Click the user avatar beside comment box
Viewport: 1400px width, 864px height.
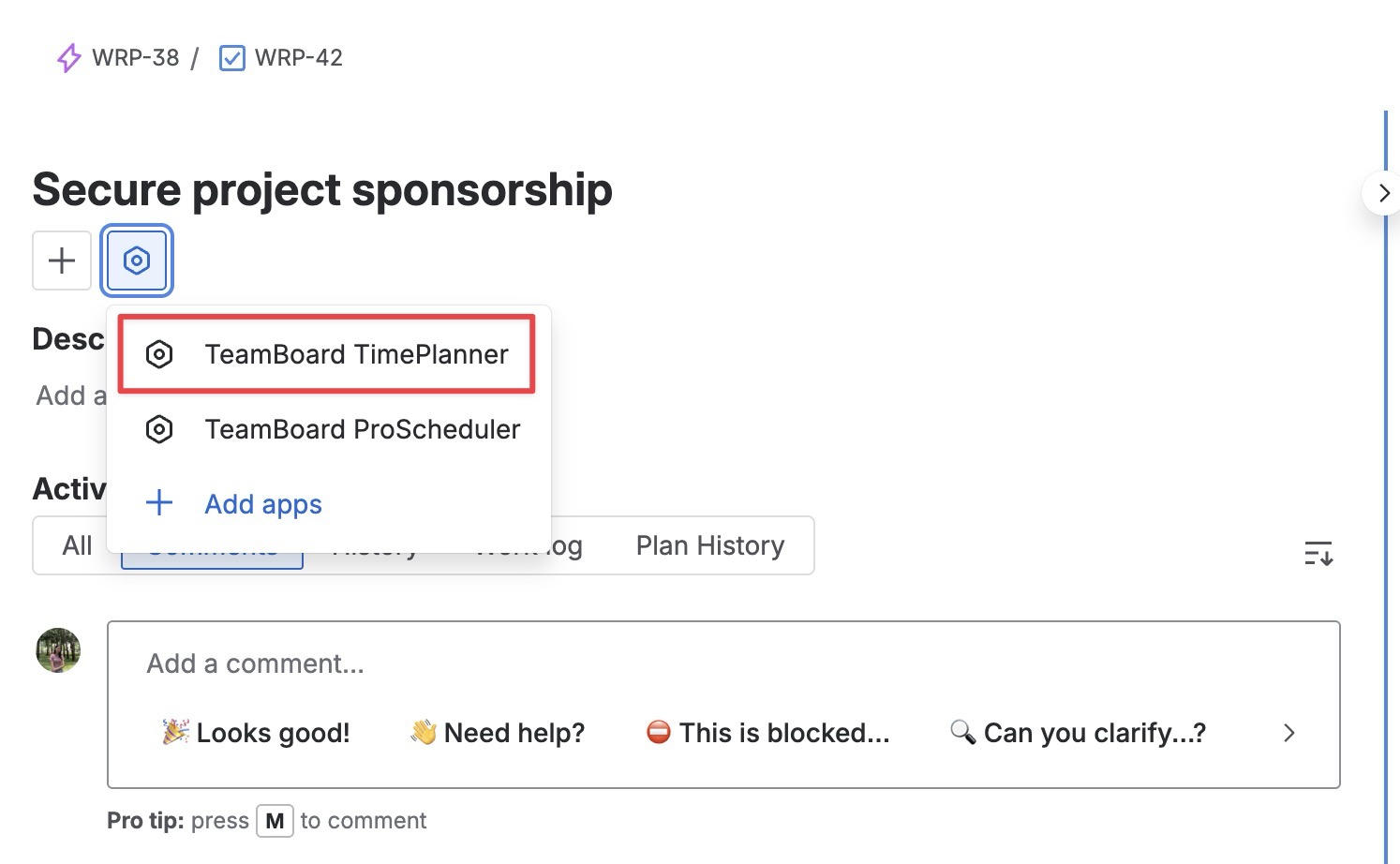point(58,650)
